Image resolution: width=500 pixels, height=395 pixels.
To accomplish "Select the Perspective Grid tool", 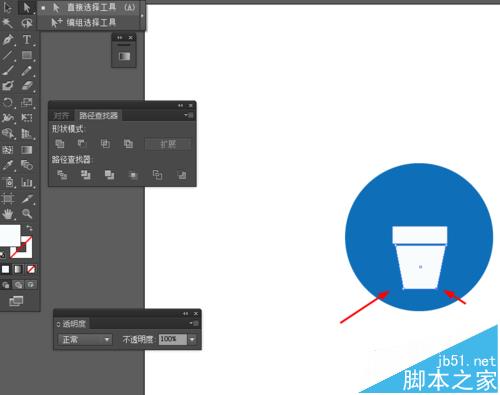I will 27,134.
